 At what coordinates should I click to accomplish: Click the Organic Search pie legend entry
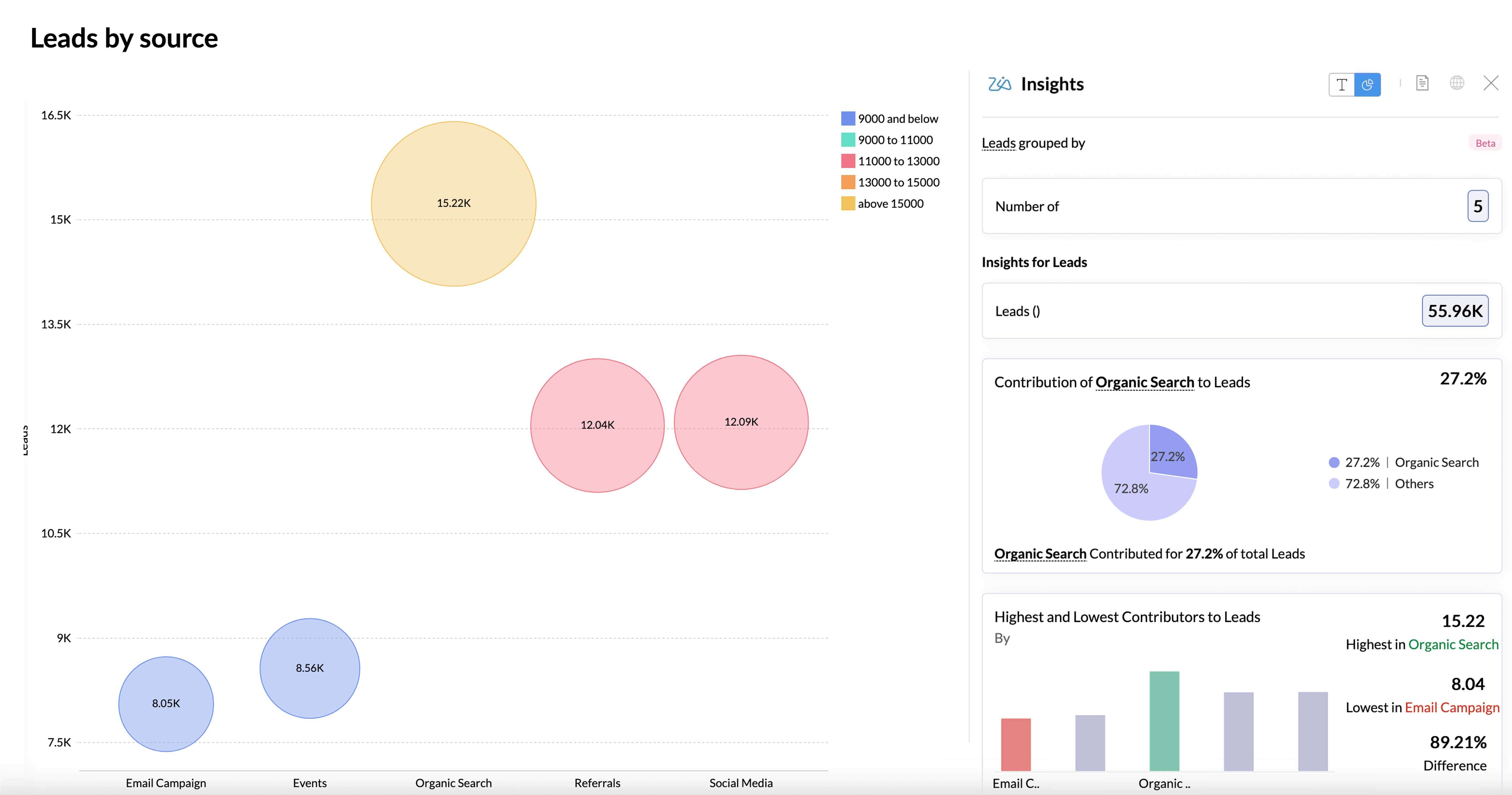[1403, 463]
